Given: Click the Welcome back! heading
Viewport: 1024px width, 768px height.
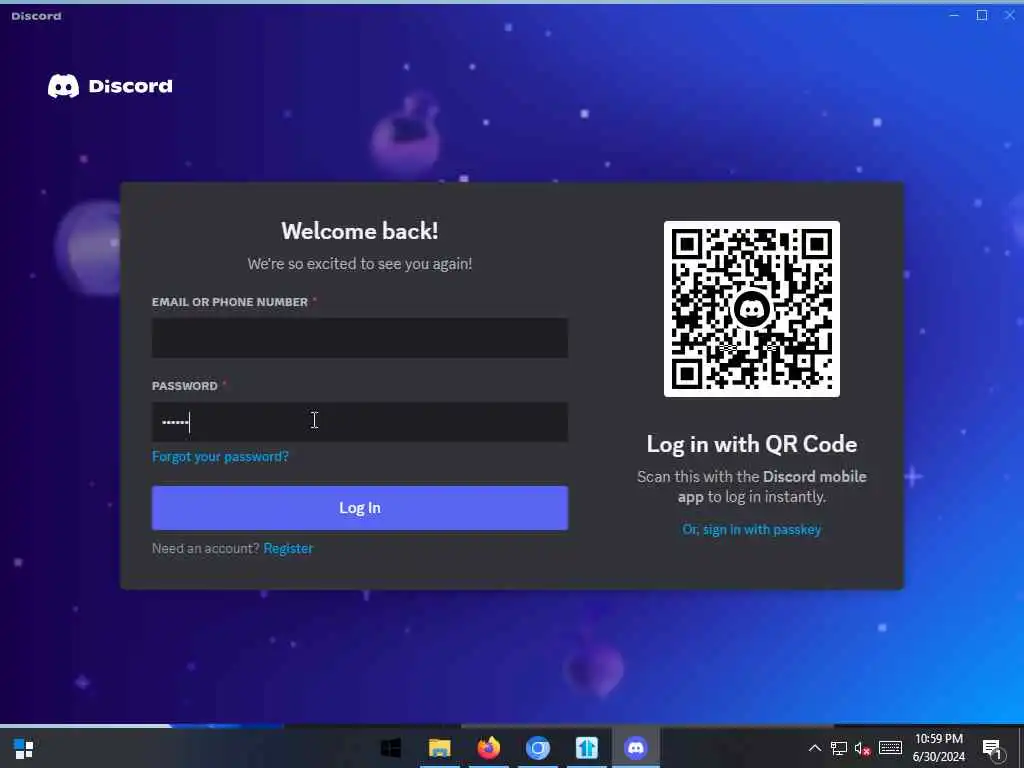Looking at the screenshot, I should tap(360, 231).
